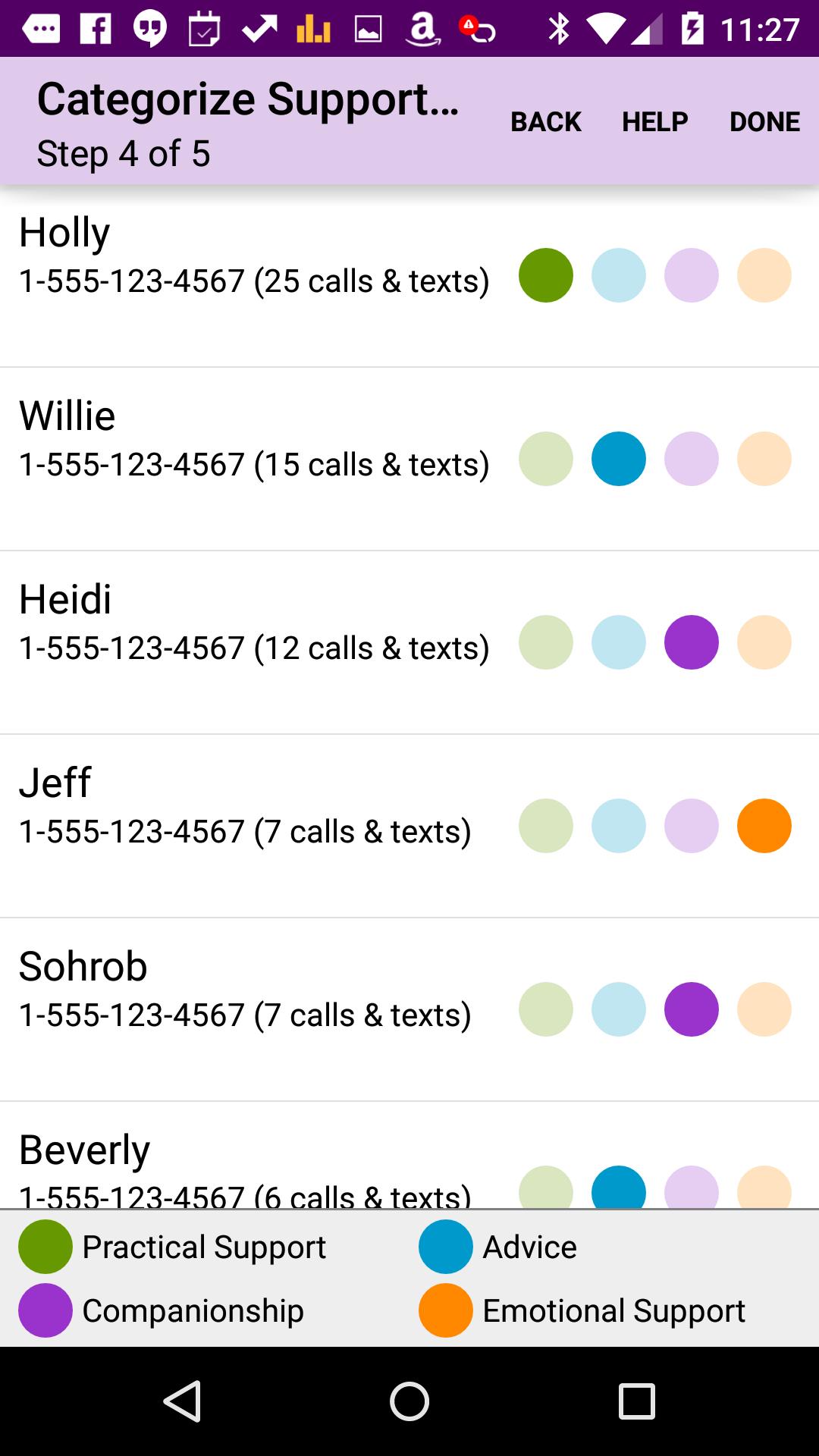Tap the Amazon notification icon
This screenshot has height=1456, width=819.
(x=422, y=29)
